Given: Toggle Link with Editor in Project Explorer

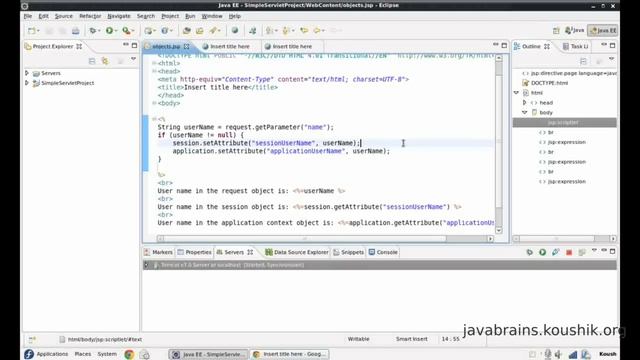Looking at the screenshot, I should (x=105, y=61).
